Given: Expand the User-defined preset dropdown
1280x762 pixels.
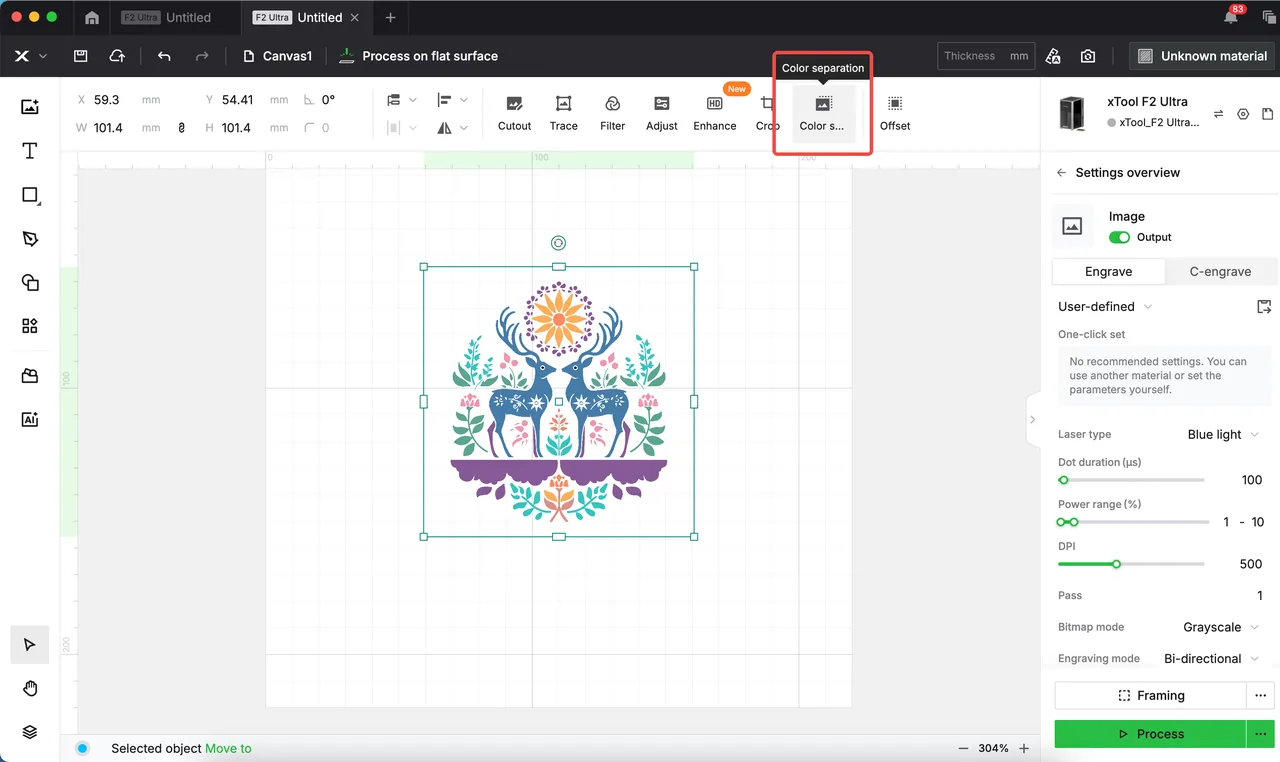Looking at the screenshot, I should pyautogui.click(x=1105, y=307).
